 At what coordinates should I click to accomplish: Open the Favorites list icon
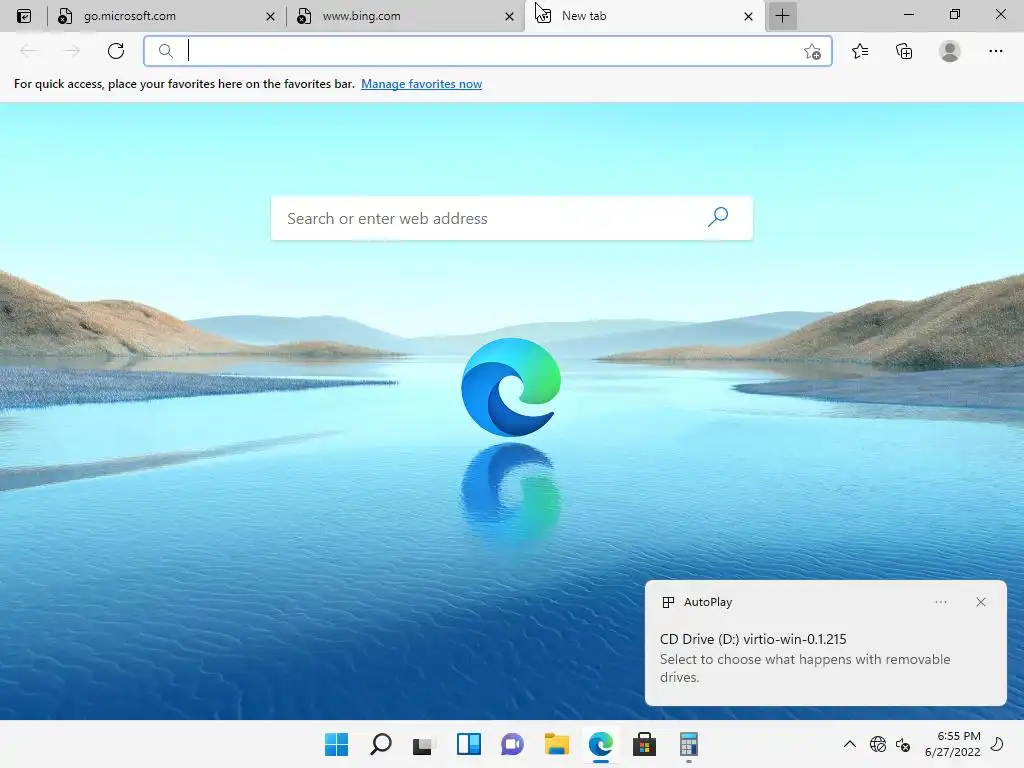[860, 51]
